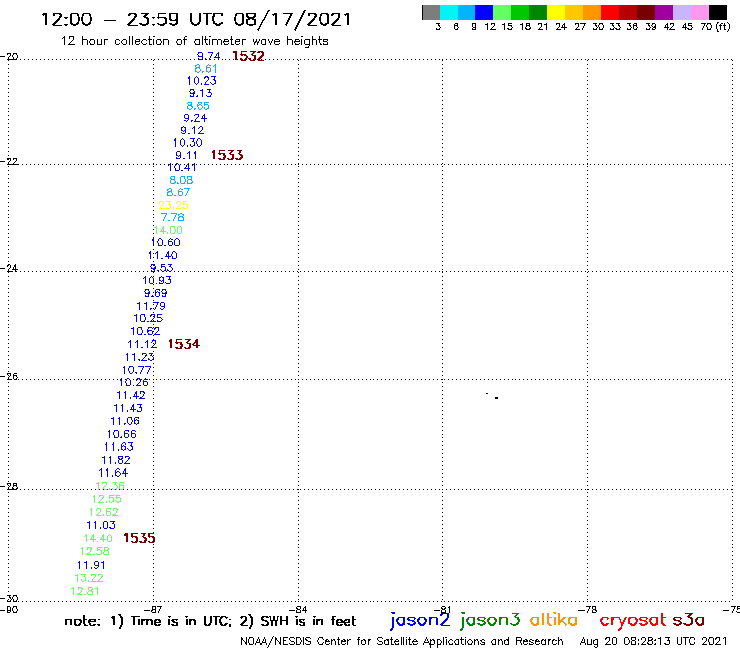The width and height of the screenshot is (740, 650).
Task: Click the 10.60 wave height value
Action: click(165, 242)
